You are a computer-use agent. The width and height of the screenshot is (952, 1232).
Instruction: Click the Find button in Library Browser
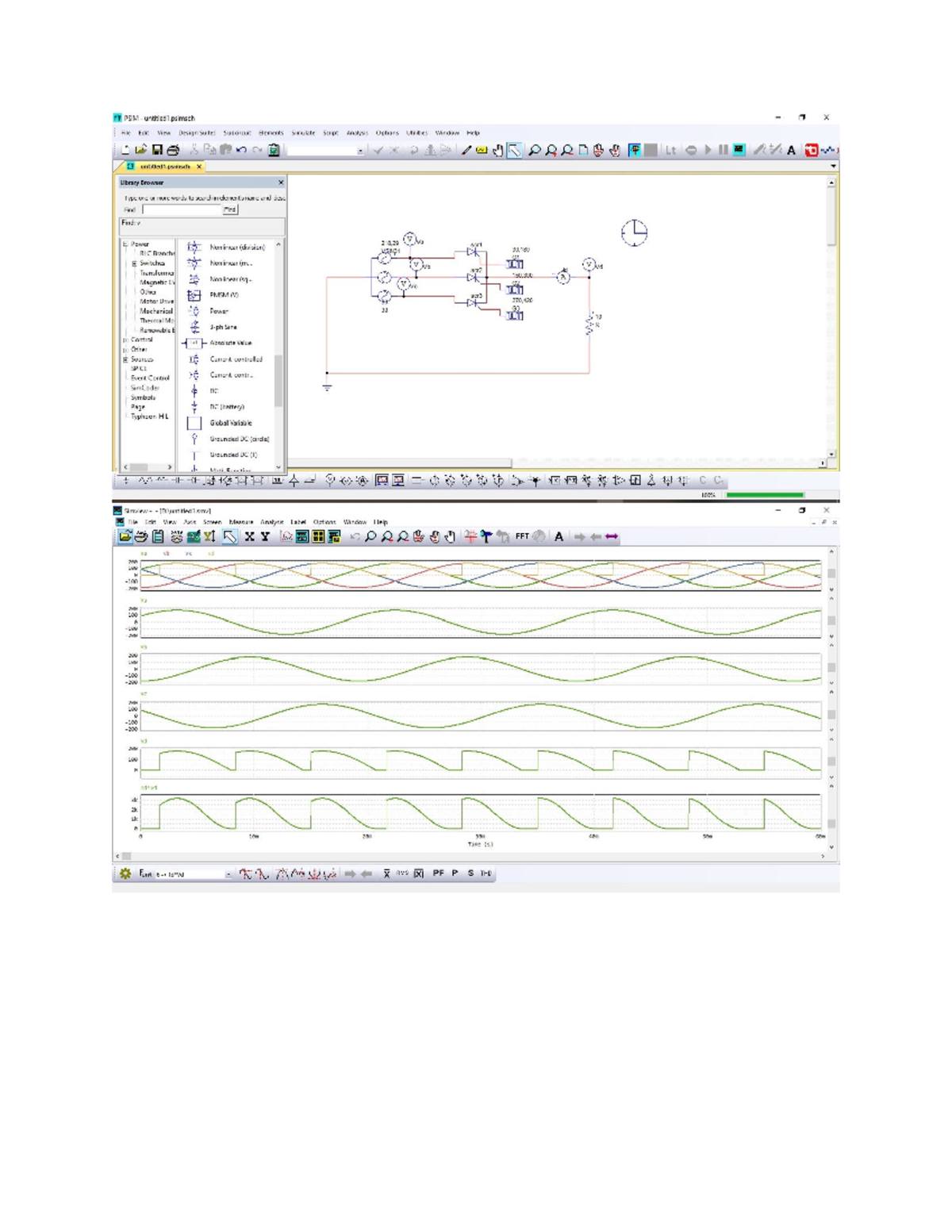click(230, 209)
